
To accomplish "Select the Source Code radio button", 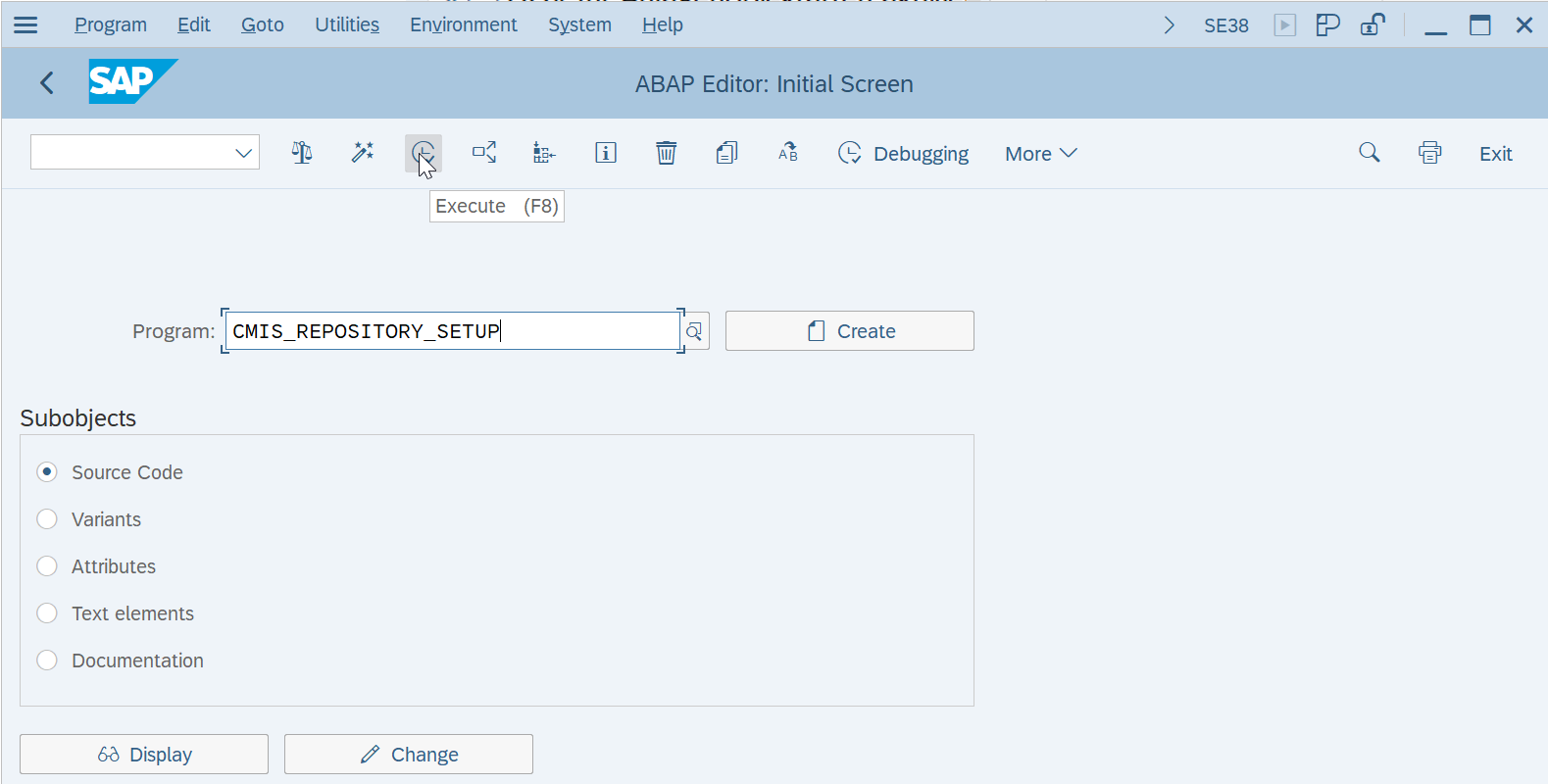I will (x=47, y=472).
